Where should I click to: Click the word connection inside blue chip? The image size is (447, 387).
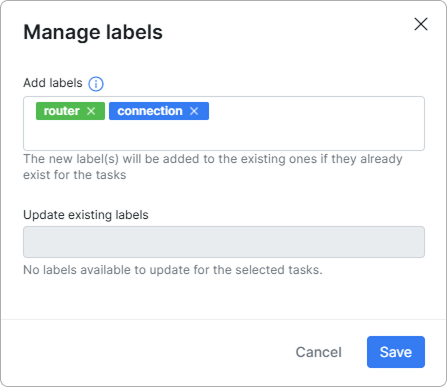[x=150, y=111]
